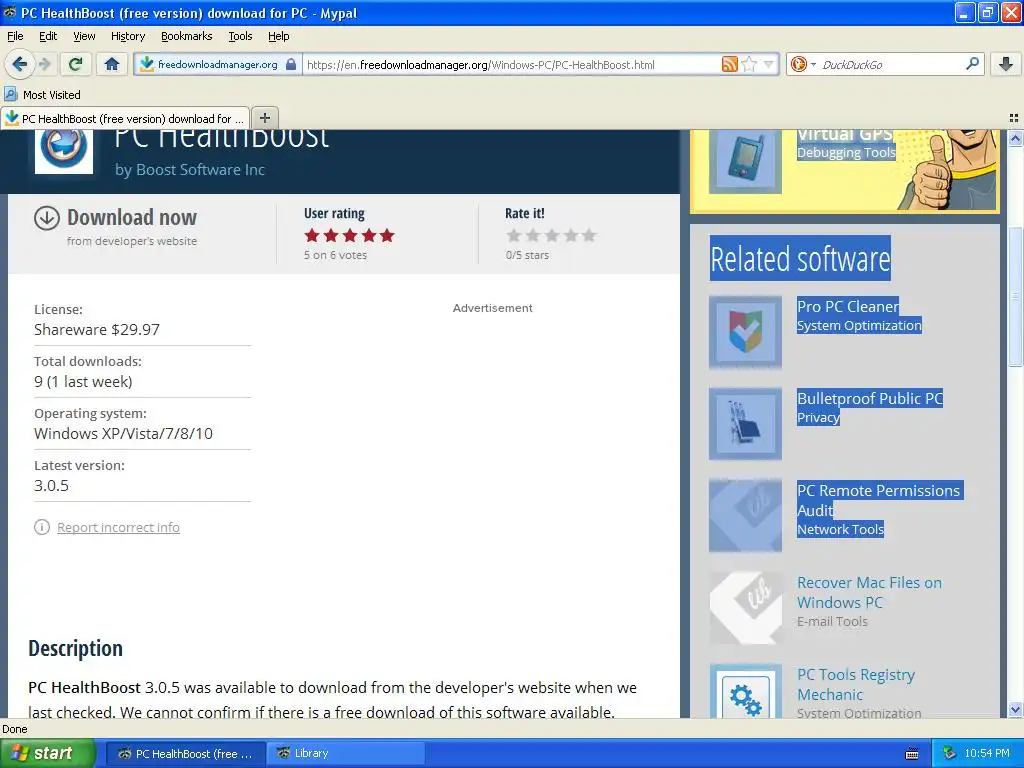Click into the DuckDuckGo search field
1024x768 pixels.
point(891,65)
